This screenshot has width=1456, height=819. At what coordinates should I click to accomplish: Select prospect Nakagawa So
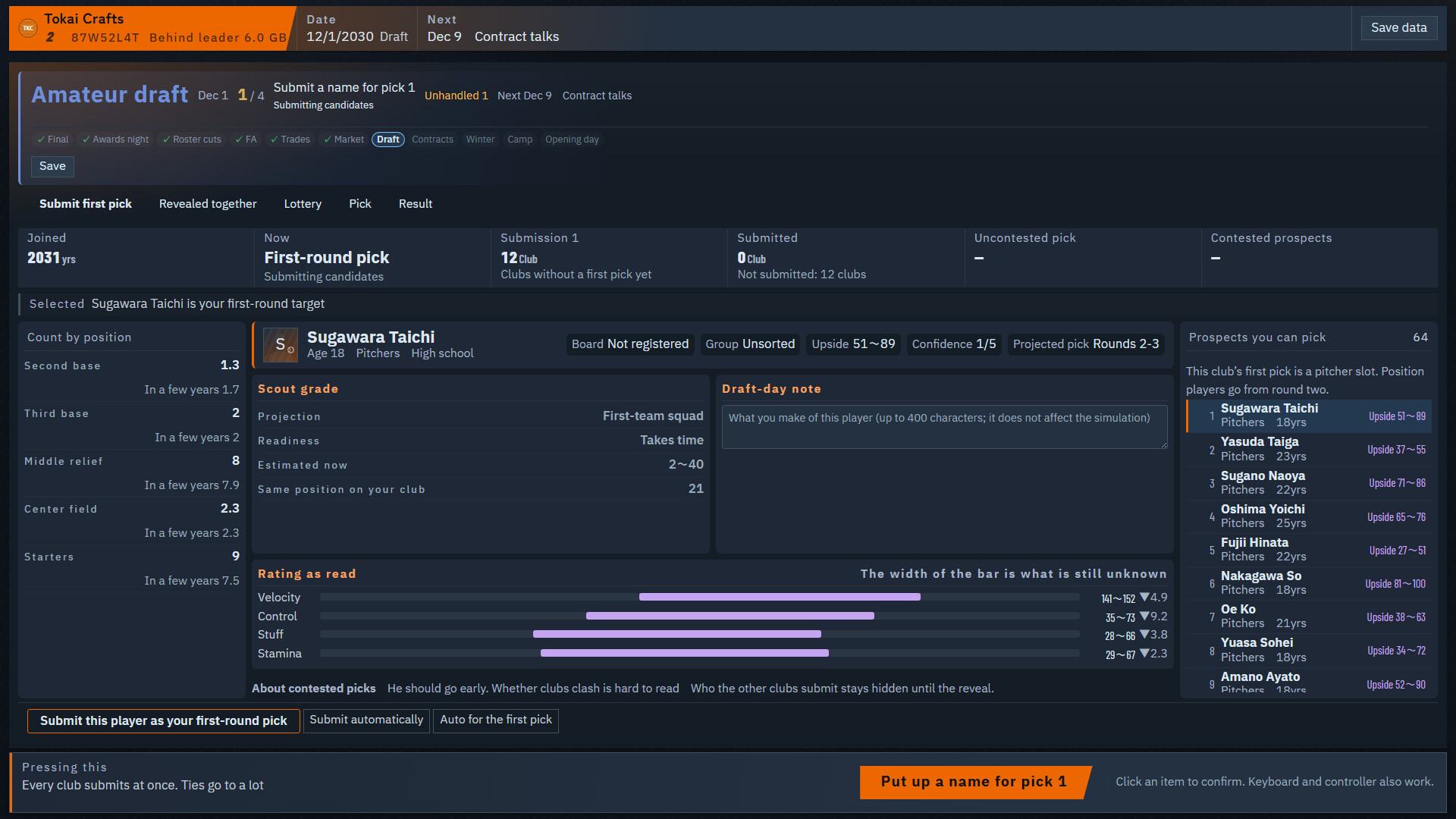[1309, 583]
